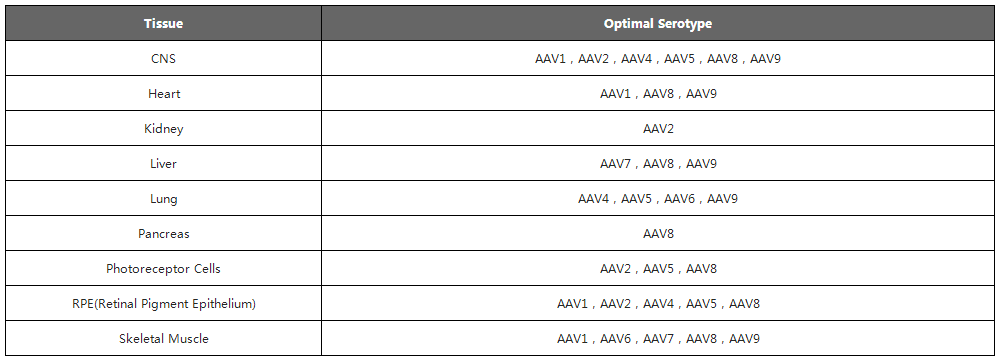Viewport: 1000px width, 360px height.
Task: Select the Lung serotypes starting with AAV4
Action: coord(658,199)
